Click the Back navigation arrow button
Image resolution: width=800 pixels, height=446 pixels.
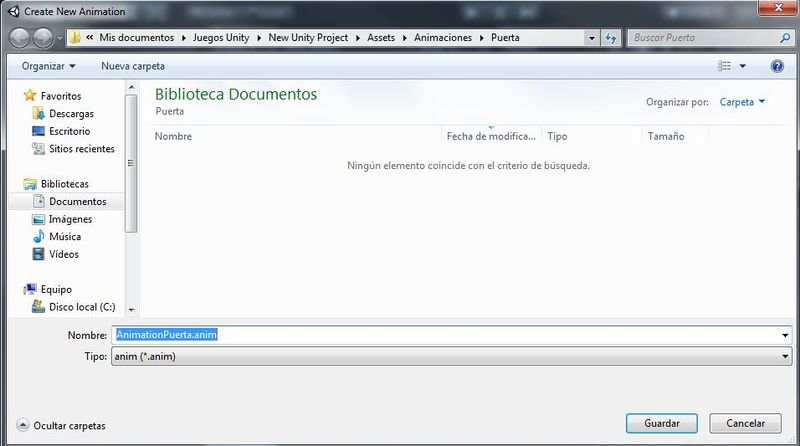point(19,38)
